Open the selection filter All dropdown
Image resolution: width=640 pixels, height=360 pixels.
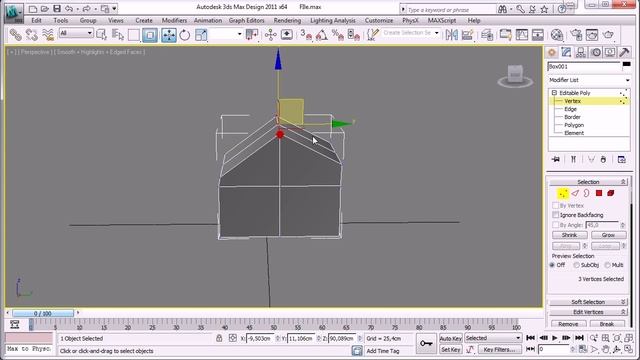pyautogui.click(x=76, y=33)
